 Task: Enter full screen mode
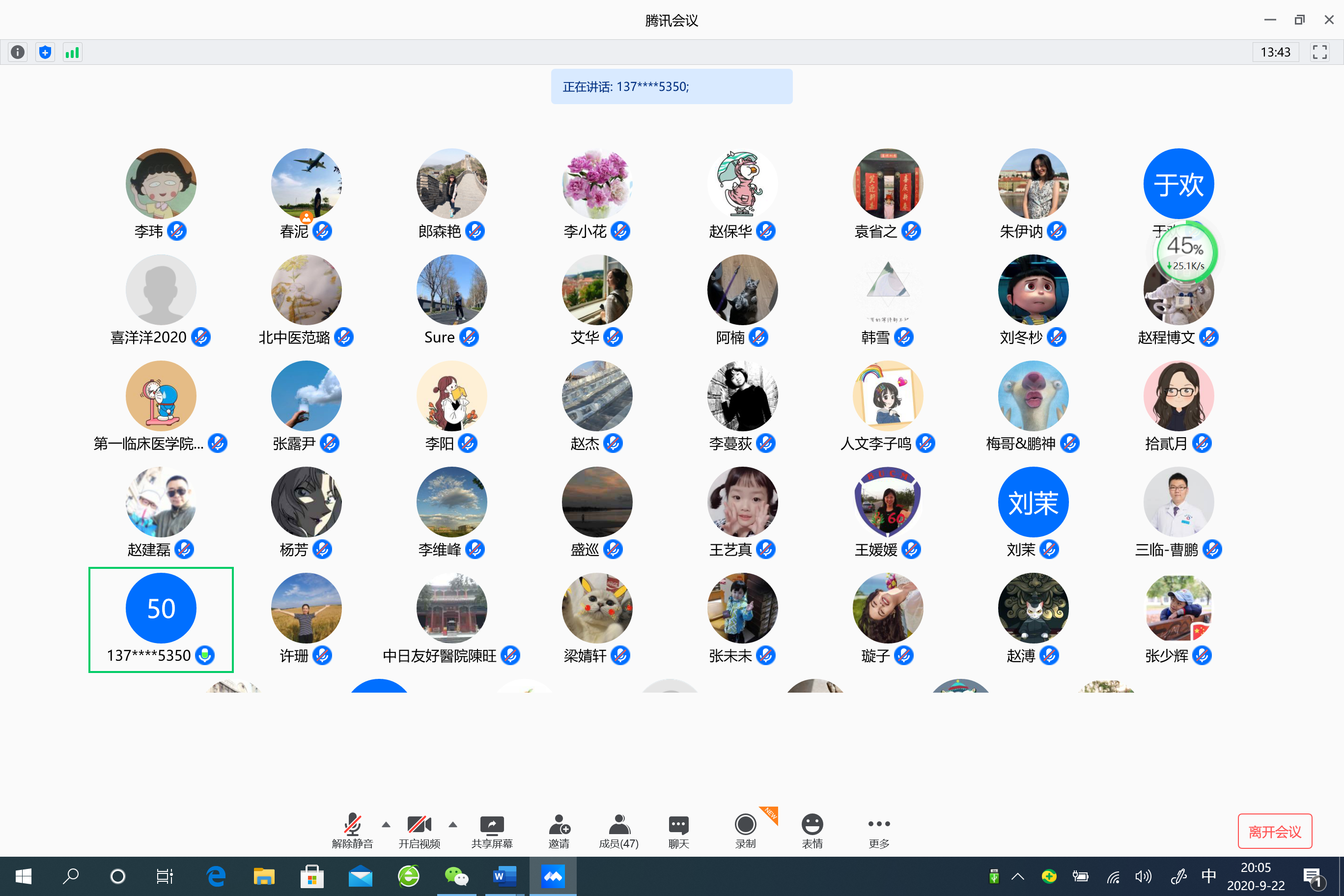point(1319,53)
